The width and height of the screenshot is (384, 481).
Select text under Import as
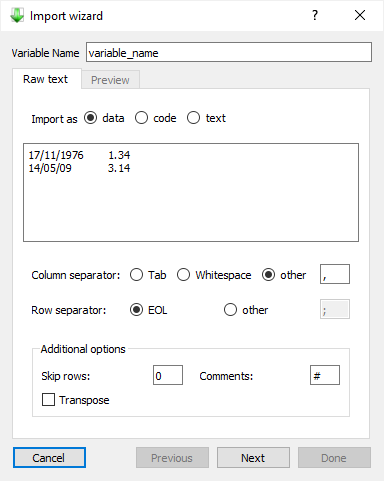[193, 118]
